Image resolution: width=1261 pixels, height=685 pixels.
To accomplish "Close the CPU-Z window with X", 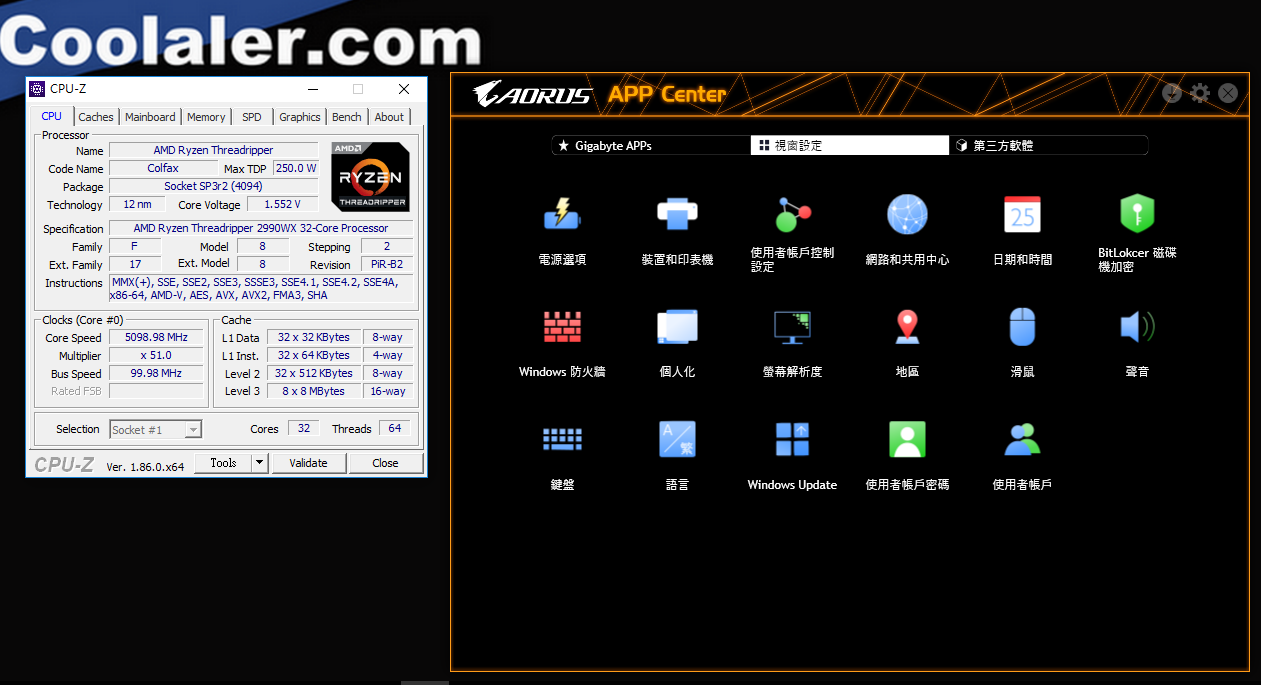I will pyautogui.click(x=404, y=89).
